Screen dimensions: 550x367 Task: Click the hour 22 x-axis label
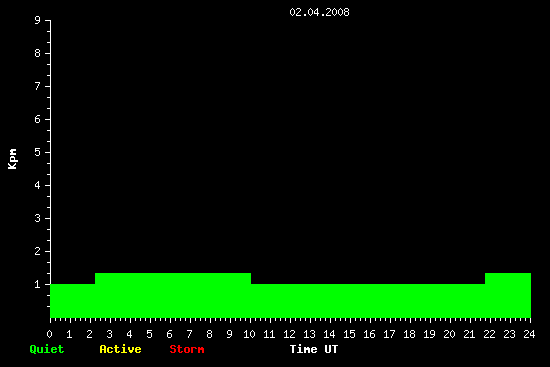[489, 334]
